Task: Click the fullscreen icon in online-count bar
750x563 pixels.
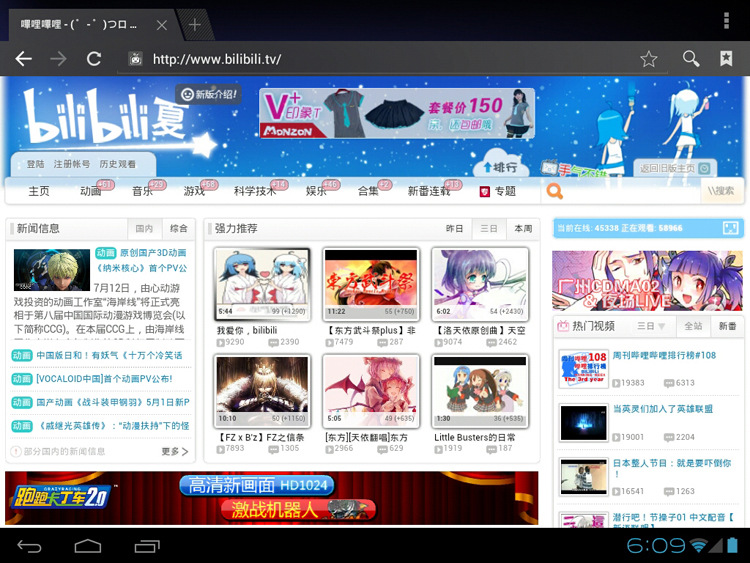Action: [x=732, y=228]
